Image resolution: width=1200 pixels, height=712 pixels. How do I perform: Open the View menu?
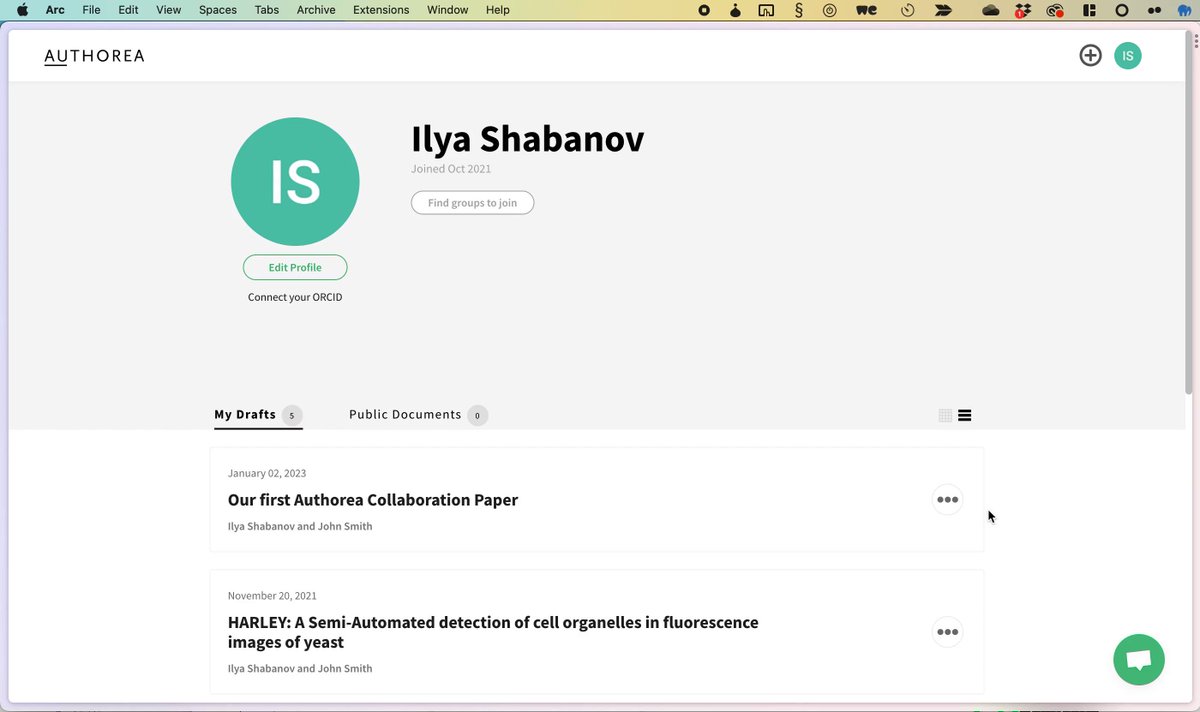pyautogui.click(x=169, y=10)
